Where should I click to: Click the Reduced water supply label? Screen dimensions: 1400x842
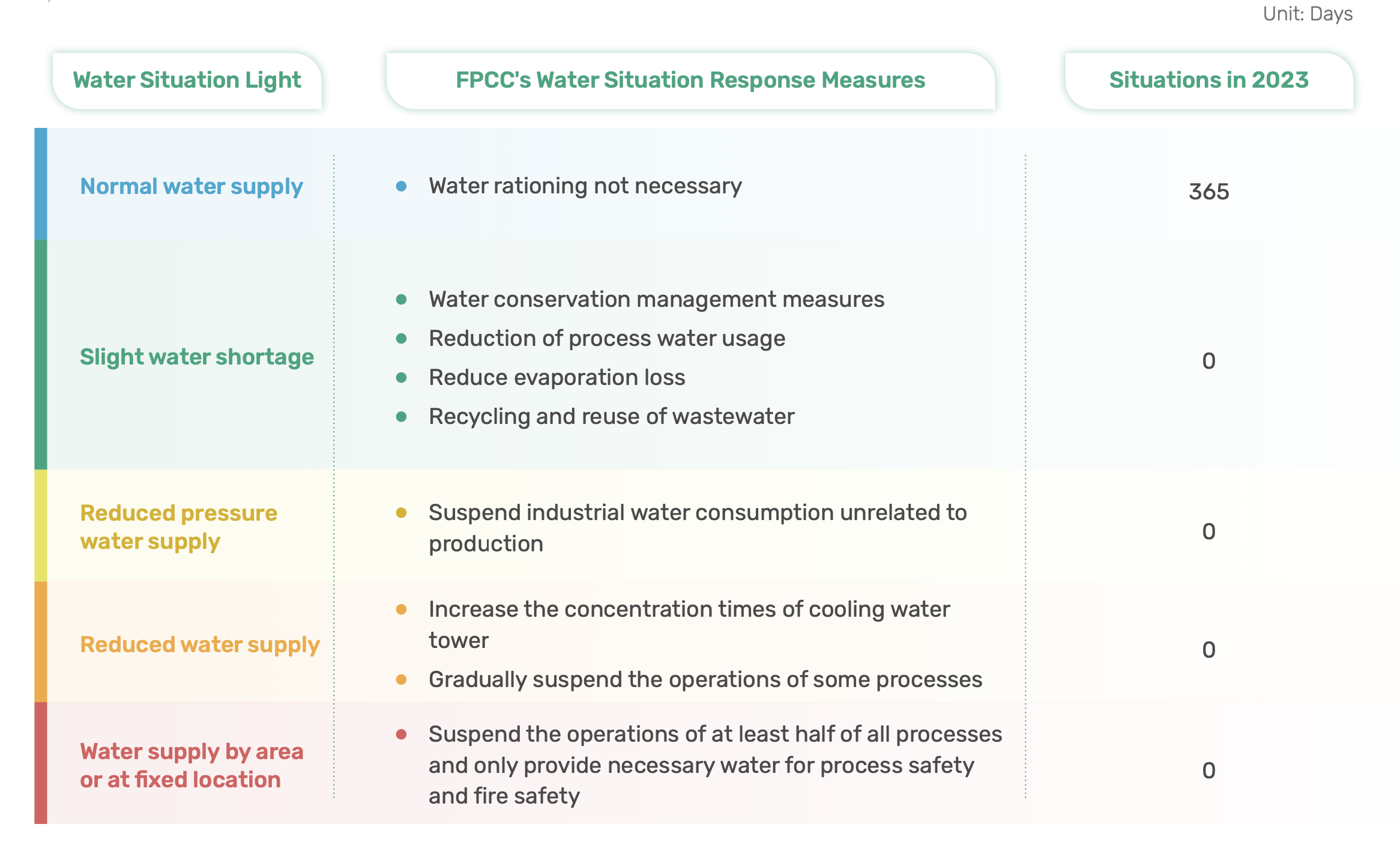200,644
